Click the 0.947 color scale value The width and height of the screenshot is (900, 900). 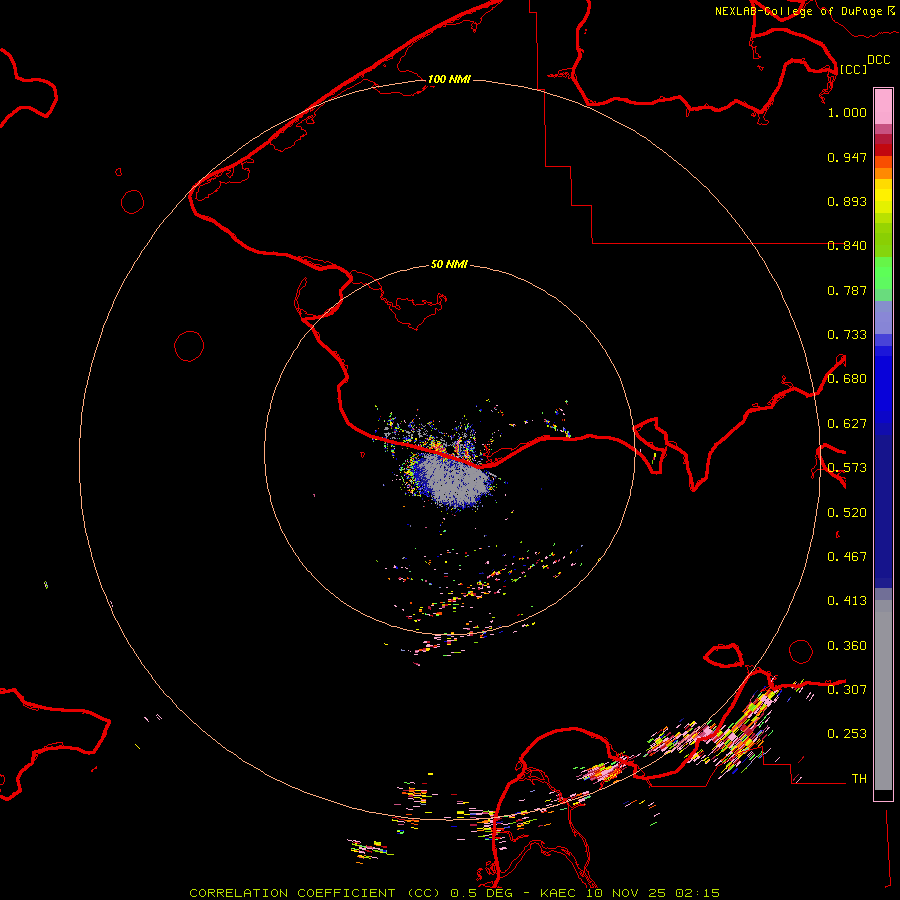(x=847, y=157)
